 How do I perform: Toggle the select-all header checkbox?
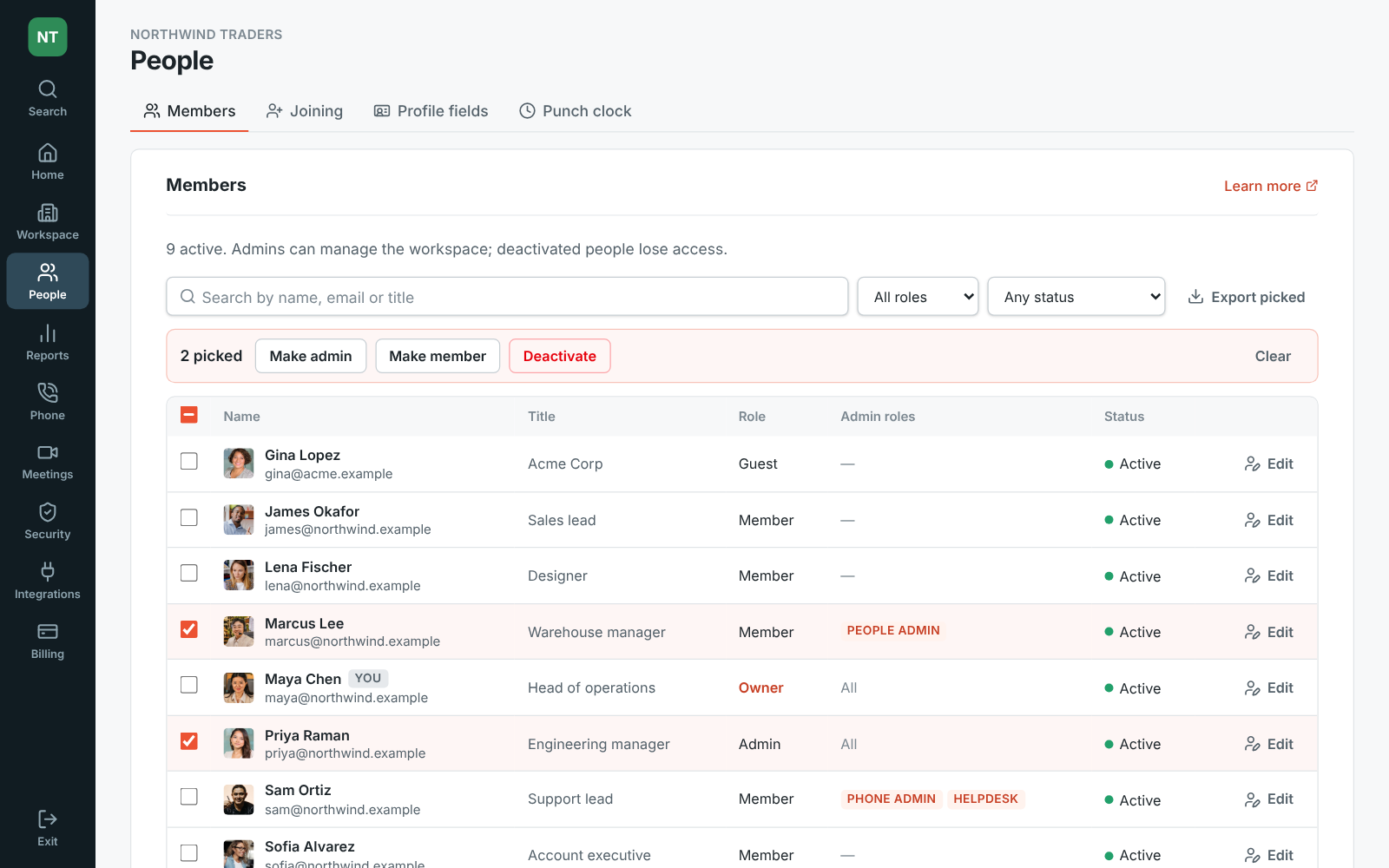[x=189, y=415]
